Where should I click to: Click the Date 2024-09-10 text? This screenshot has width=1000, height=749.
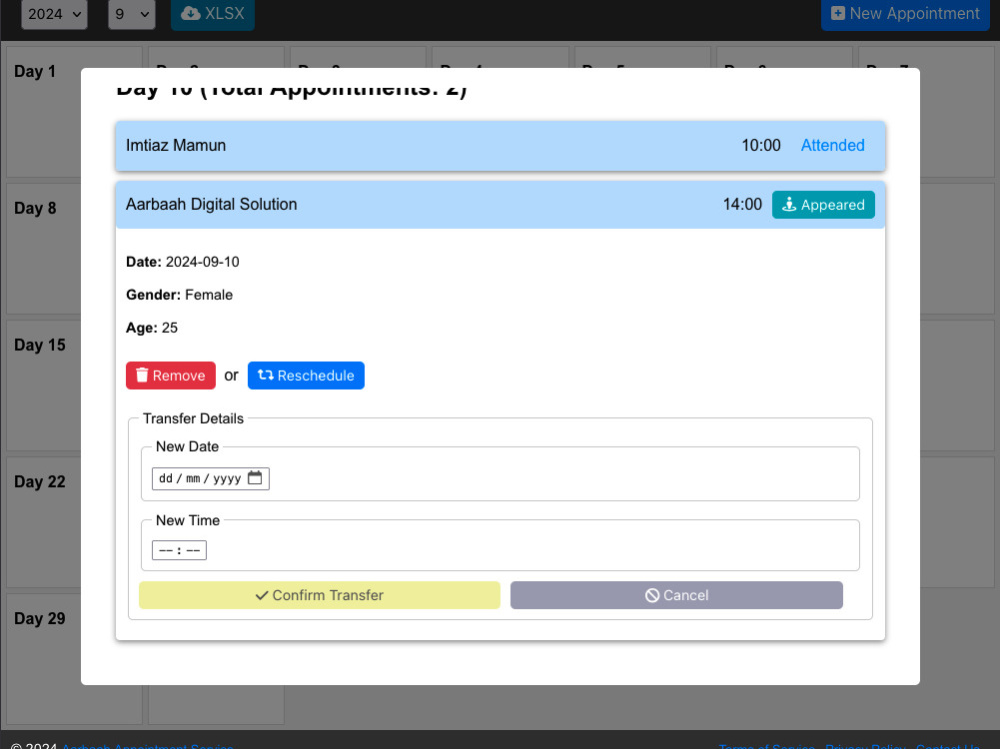coord(182,262)
